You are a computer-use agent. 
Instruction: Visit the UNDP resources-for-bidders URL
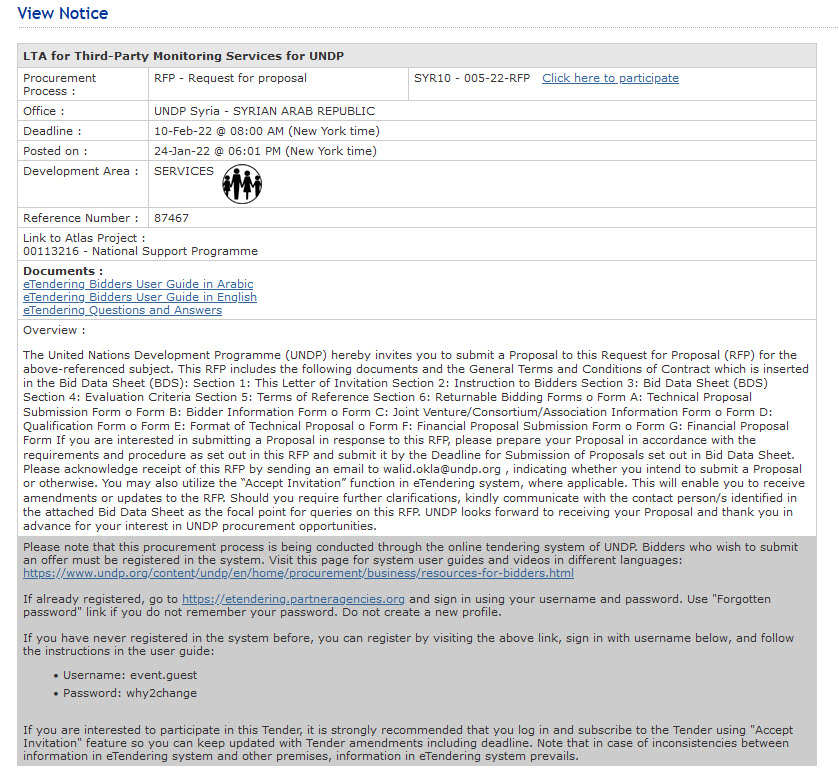click(298, 573)
